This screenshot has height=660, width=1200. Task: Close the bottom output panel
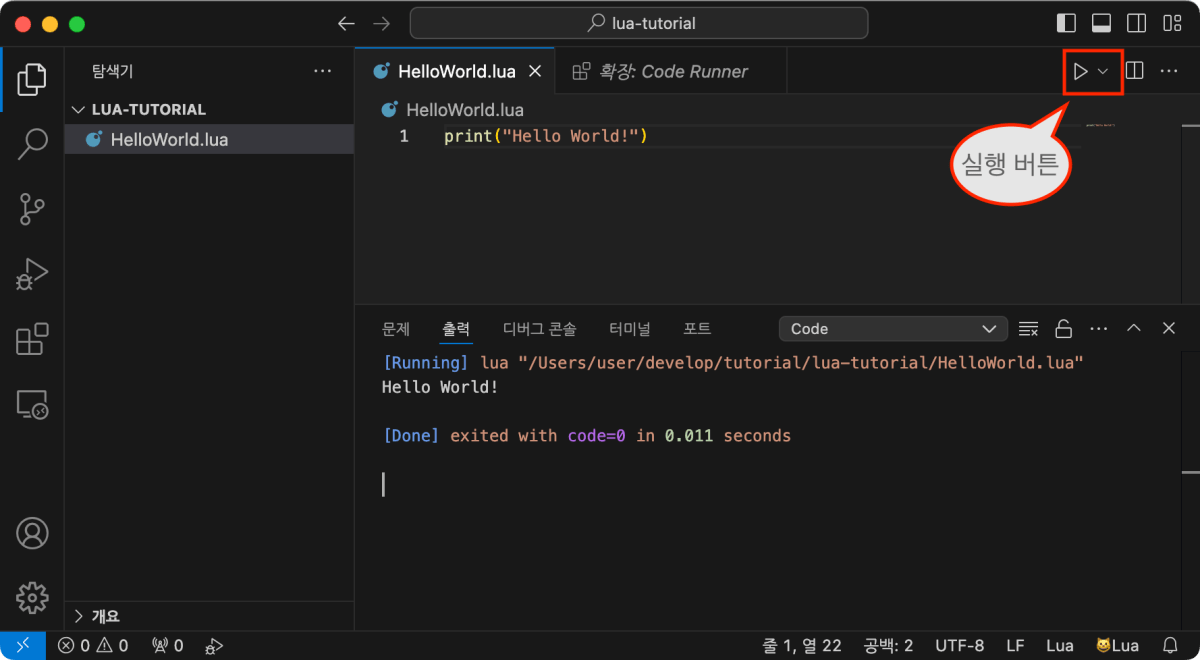(1169, 329)
